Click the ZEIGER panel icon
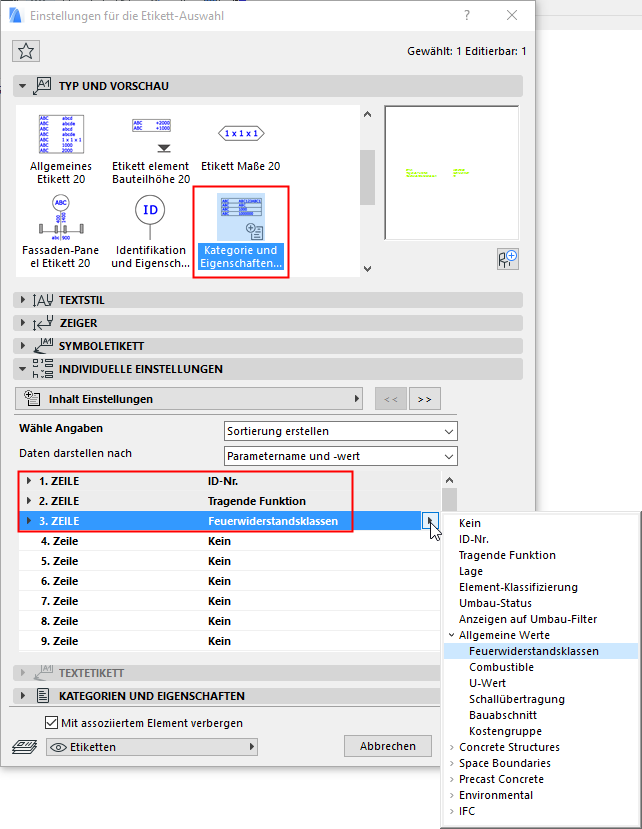642x829 pixels. pos(43,323)
